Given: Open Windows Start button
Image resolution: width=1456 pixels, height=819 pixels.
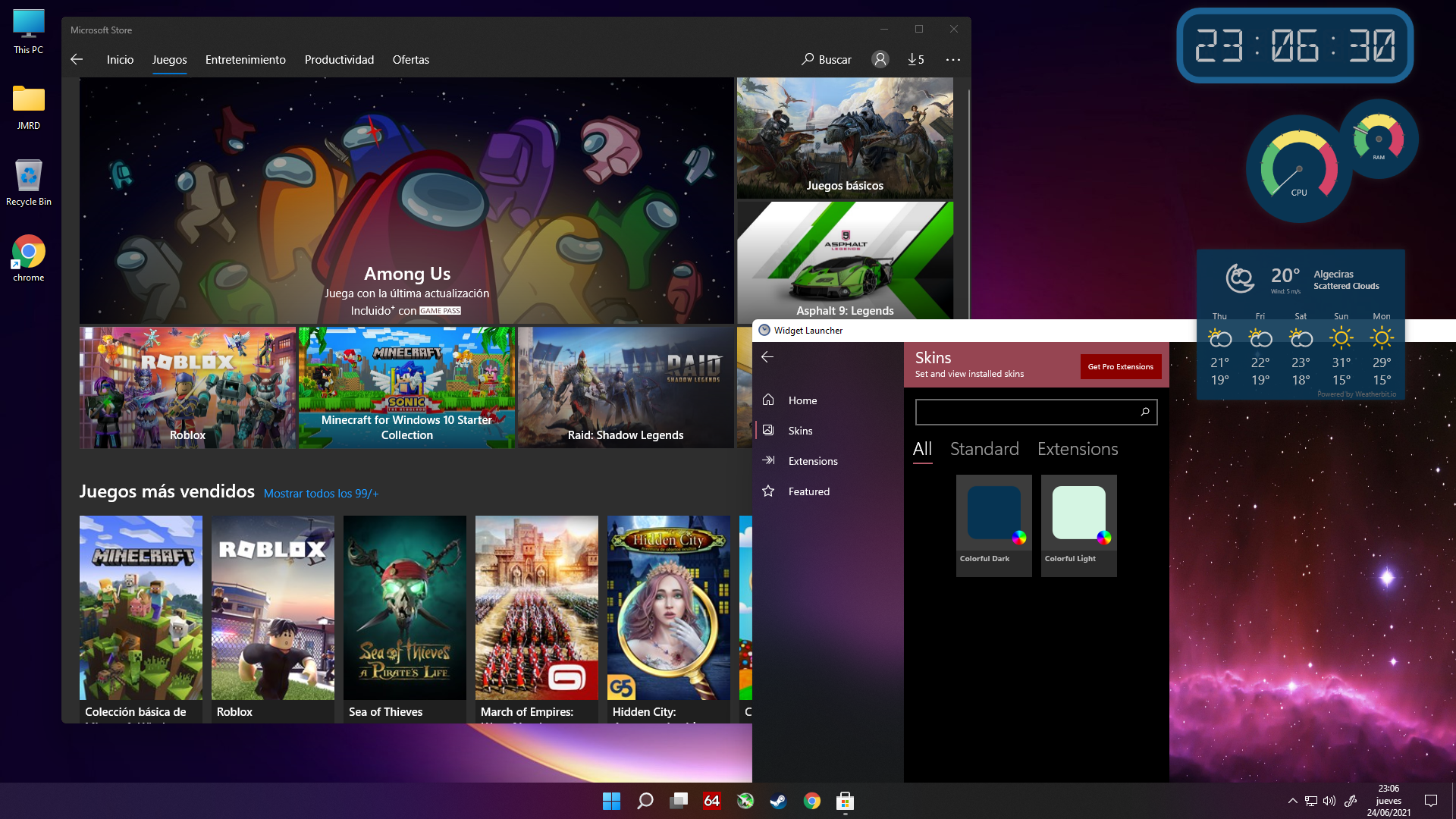Looking at the screenshot, I should tap(611, 801).
